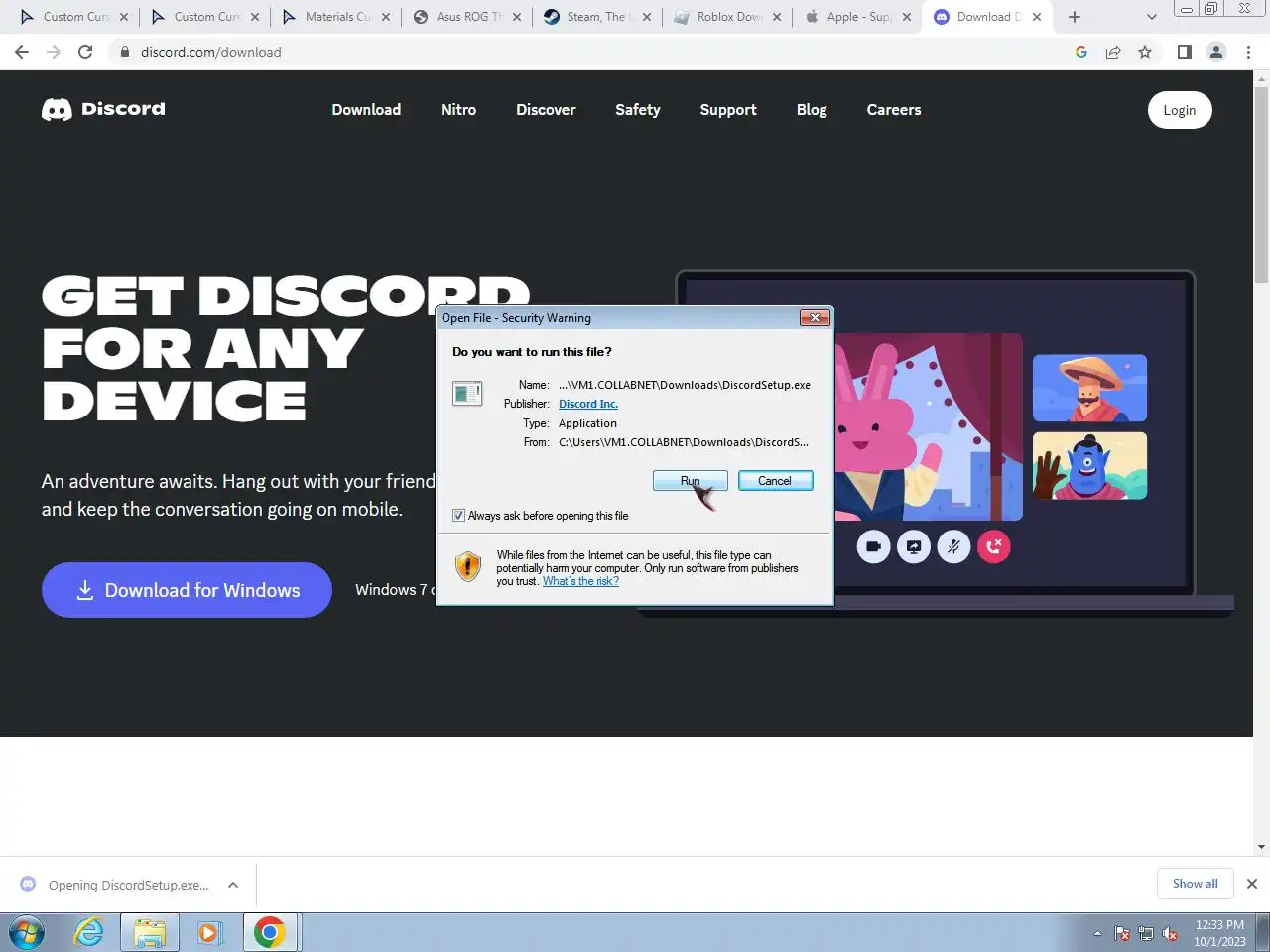Click the screen share icon in illustration
This screenshot has width=1270, height=952.
914,546
